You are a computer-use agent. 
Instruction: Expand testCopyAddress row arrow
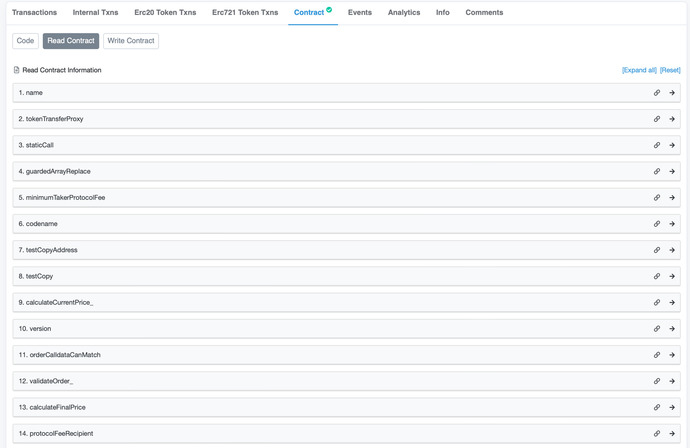point(672,250)
